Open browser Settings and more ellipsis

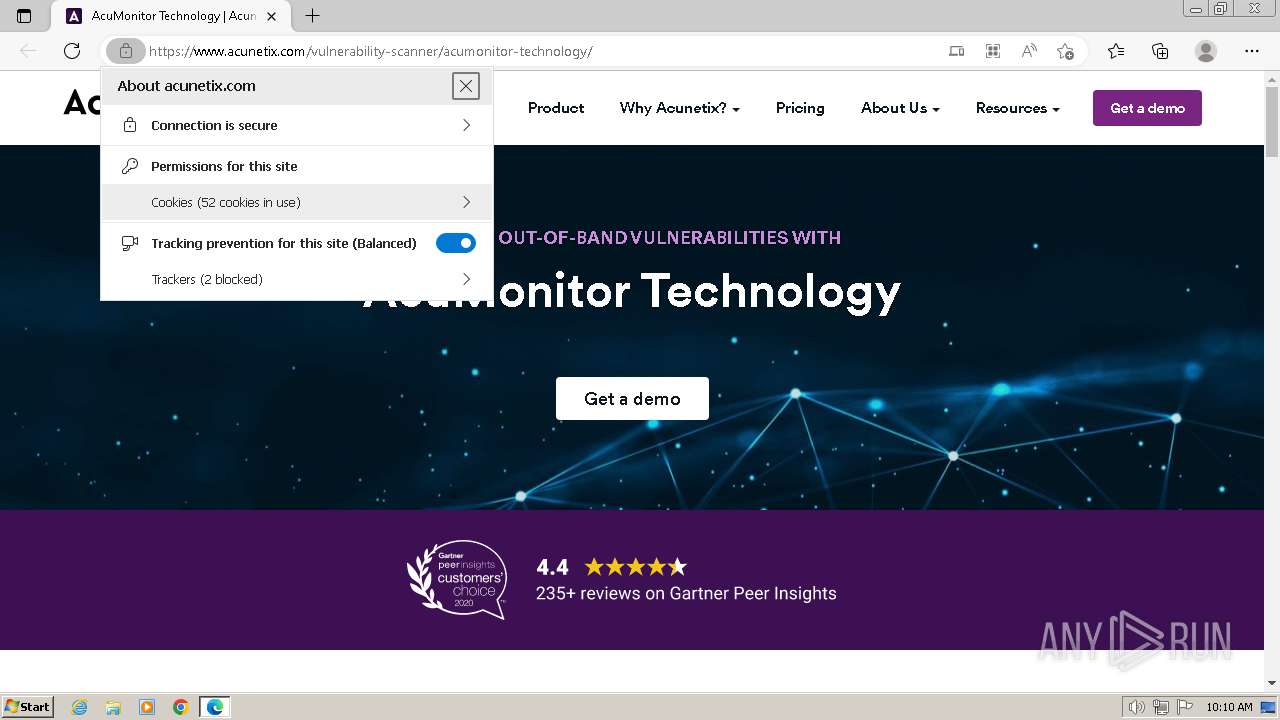point(1252,51)
